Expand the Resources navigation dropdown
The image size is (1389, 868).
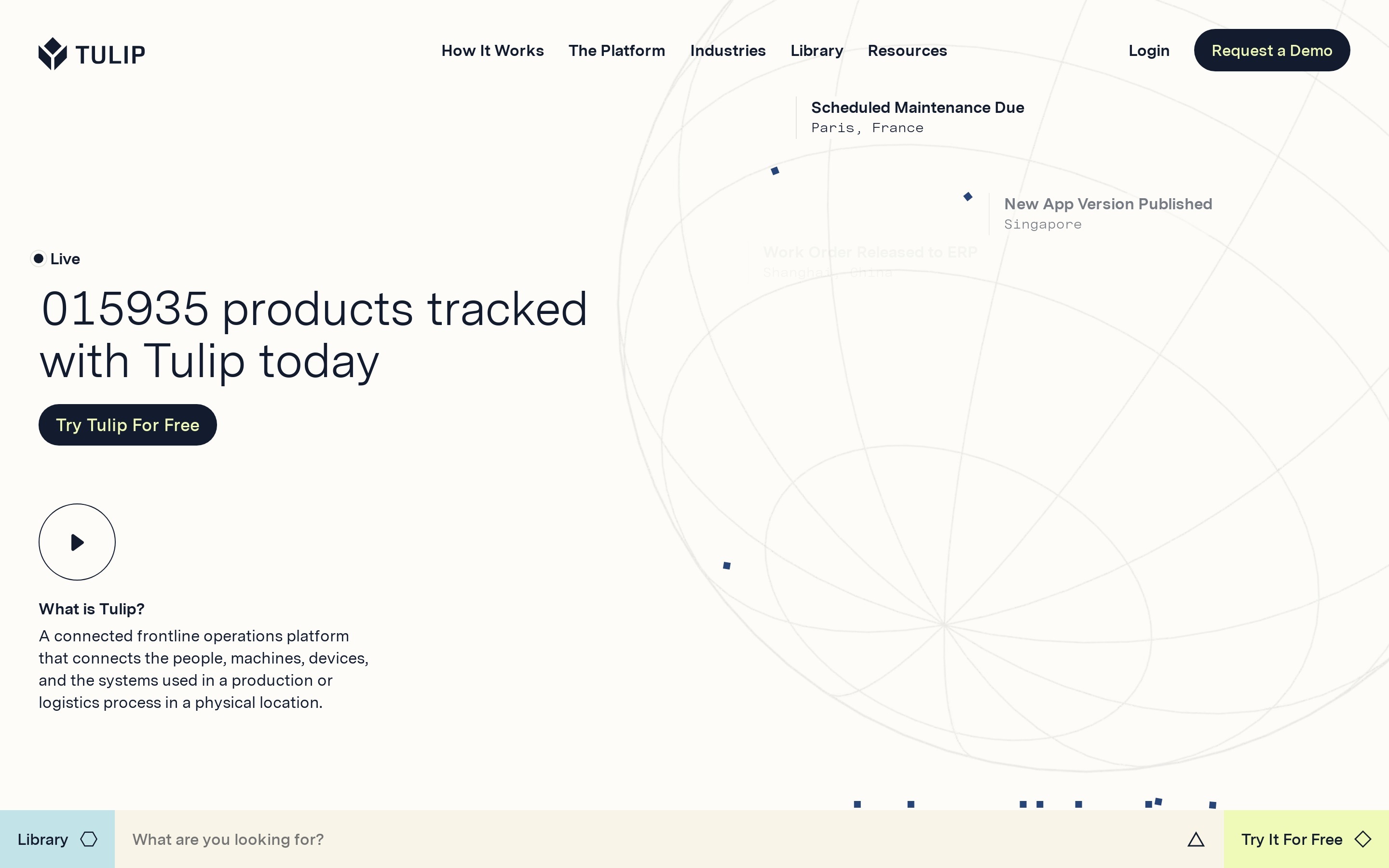[x=907, y=51]
